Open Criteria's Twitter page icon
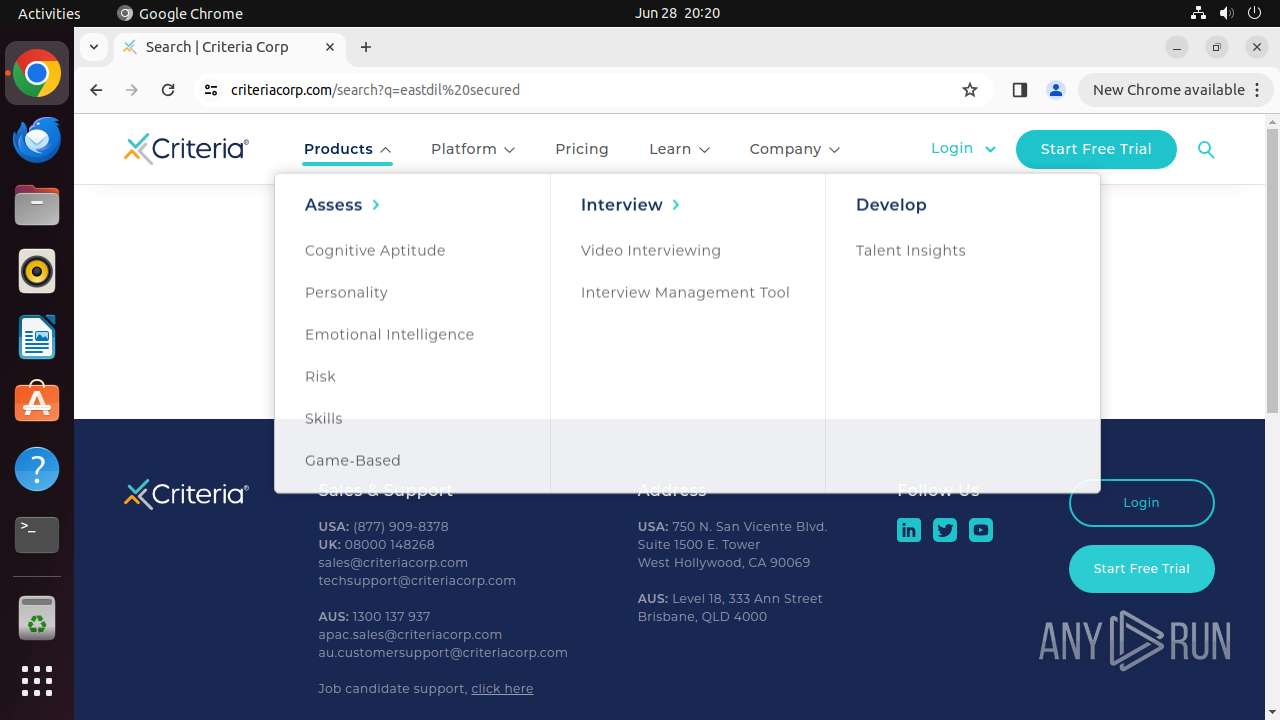The width and height of the screenshot is (1280, 720). click(x=945, y=530)
